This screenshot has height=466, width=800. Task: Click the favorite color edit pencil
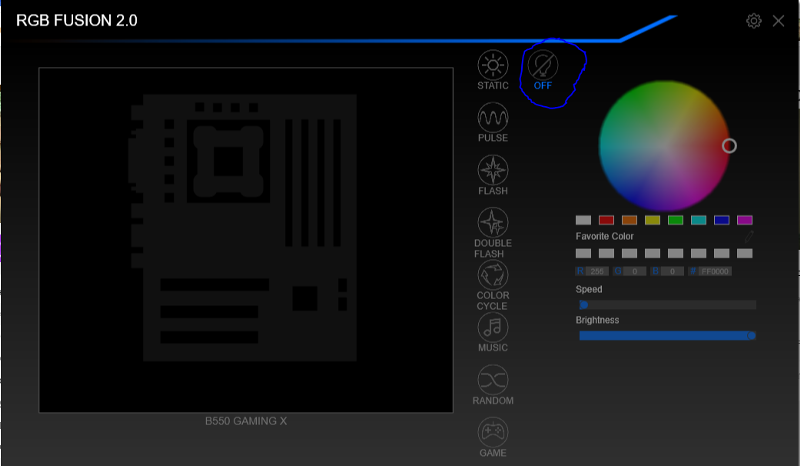click(748, 237)
